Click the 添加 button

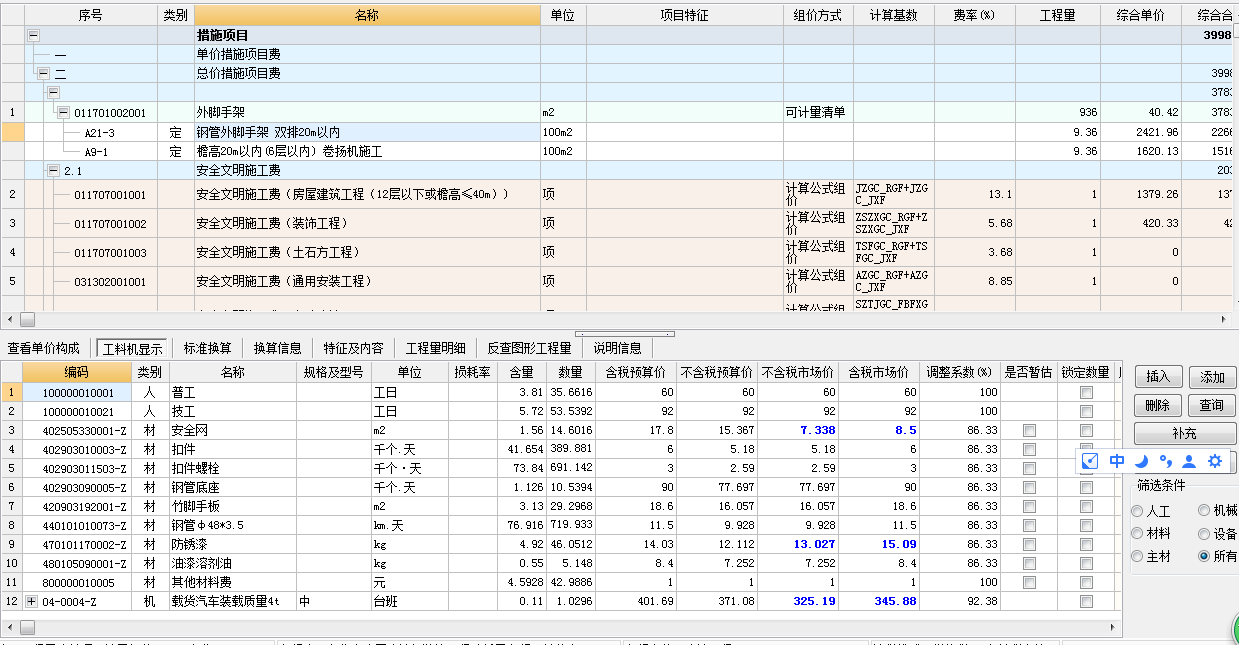point(1212,377)
